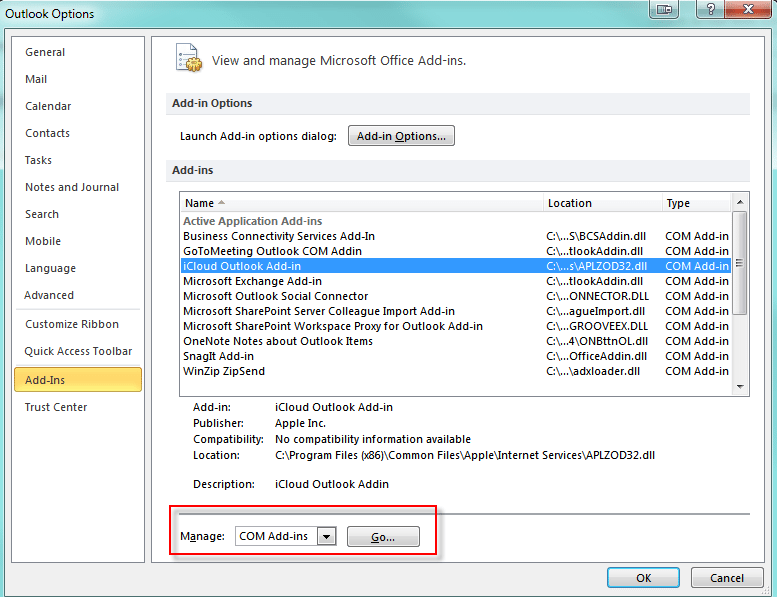The width and height of the screenshot is (777, 597).
Task: Confirm with the OK button
Action: pos(643,578)
